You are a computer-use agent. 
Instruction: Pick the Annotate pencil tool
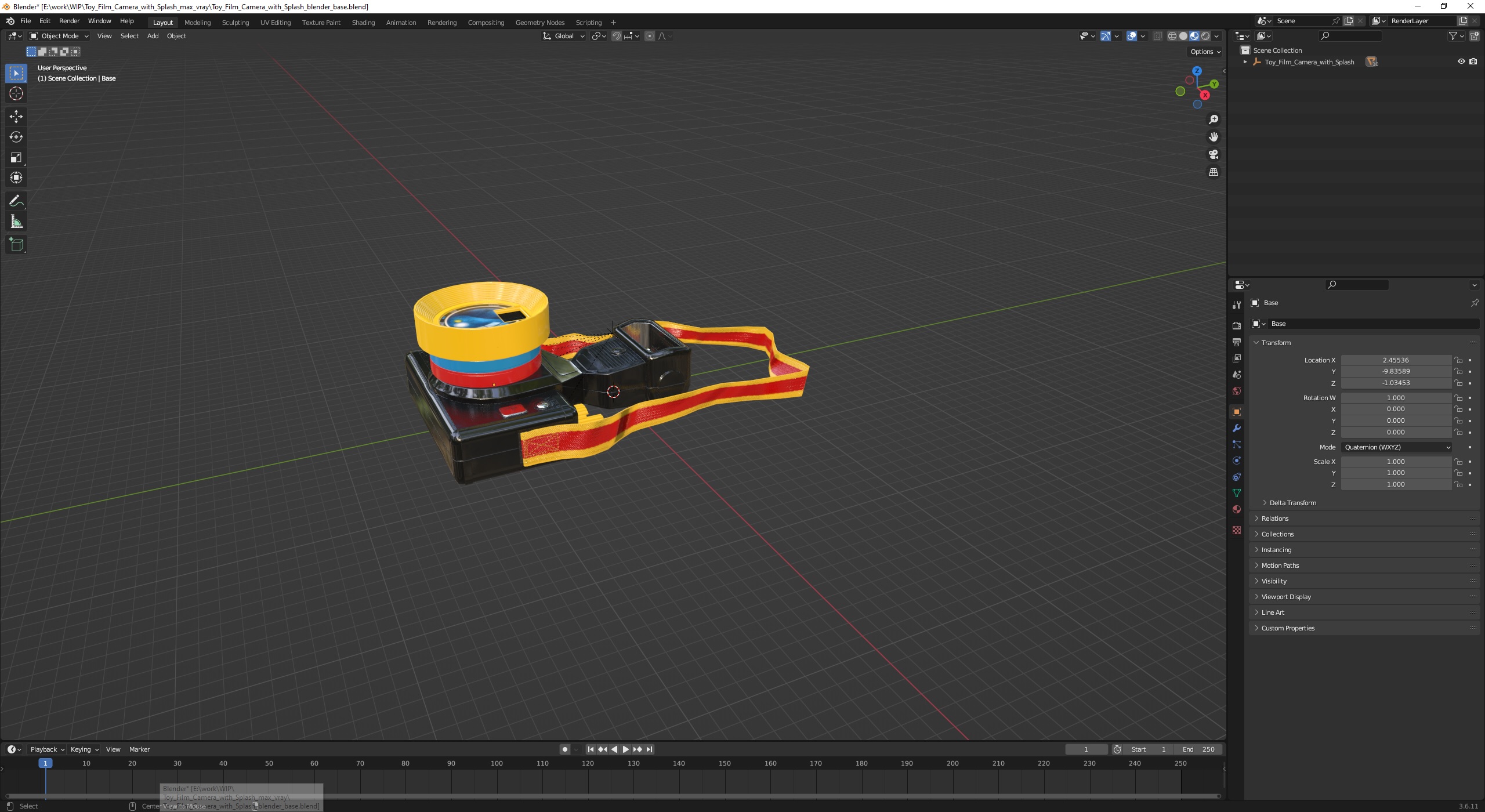[16, 201]
